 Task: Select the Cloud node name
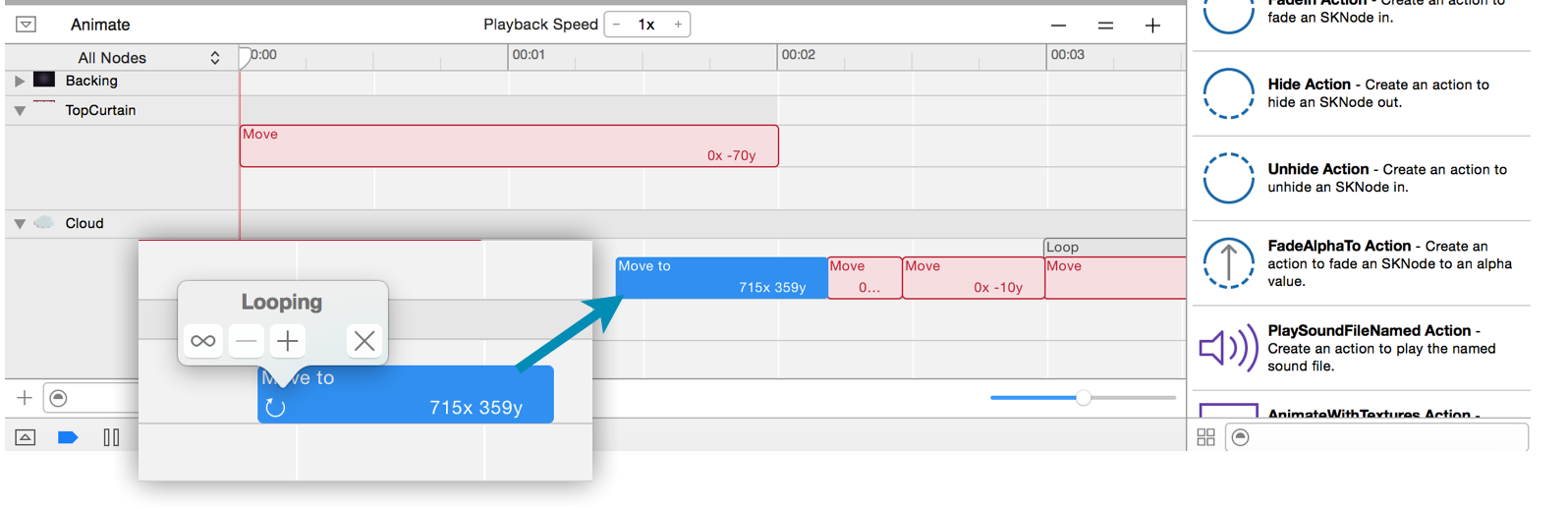point(84,224)
